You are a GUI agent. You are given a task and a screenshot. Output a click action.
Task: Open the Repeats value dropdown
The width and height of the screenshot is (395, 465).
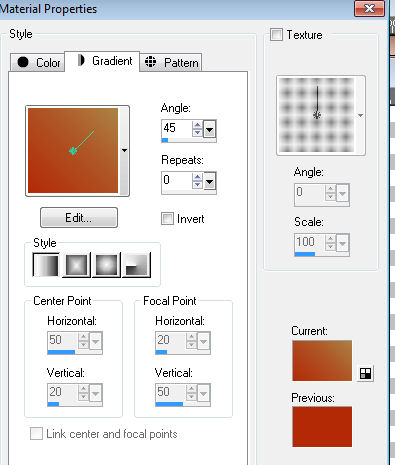pos(209,181)
